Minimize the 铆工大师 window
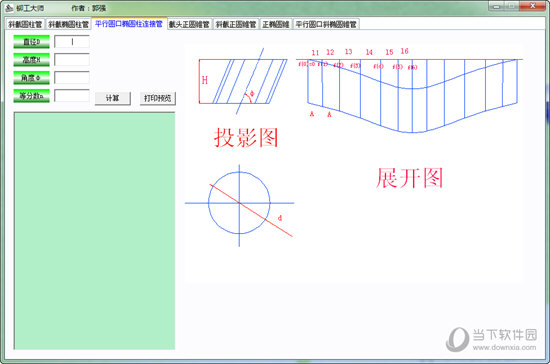The width and height of the screenshot is (550, 364). tap(496, 6)
